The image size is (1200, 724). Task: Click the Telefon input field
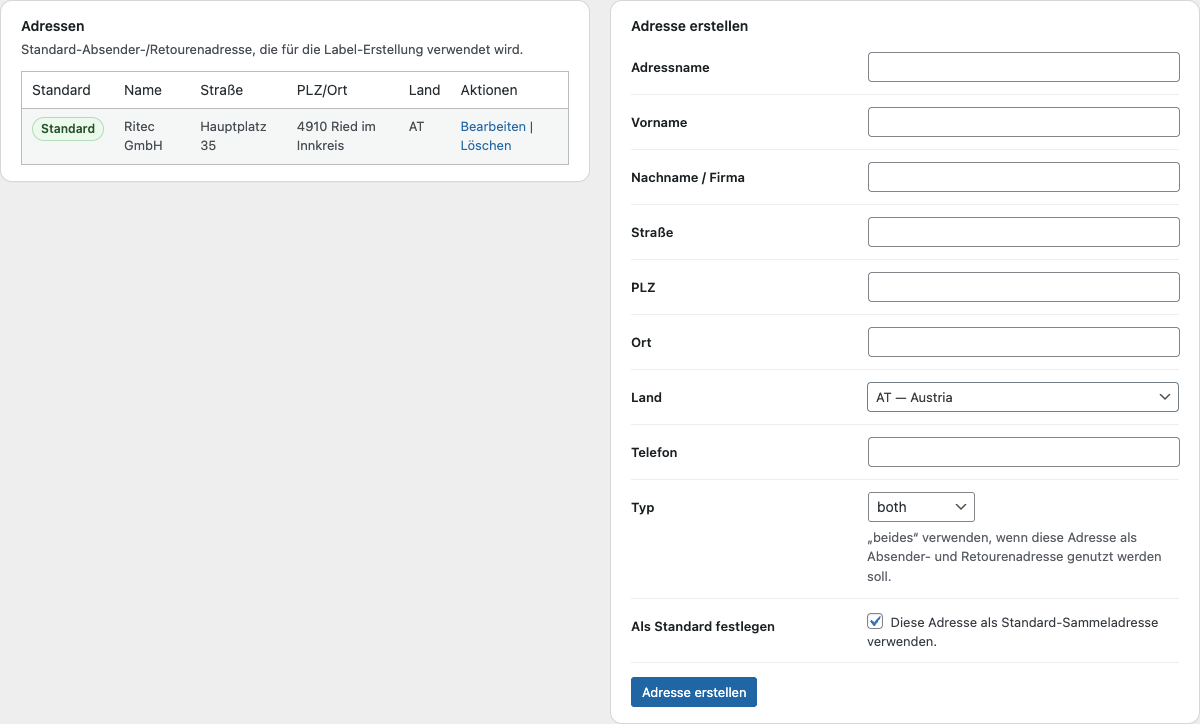click(1022, 451)
